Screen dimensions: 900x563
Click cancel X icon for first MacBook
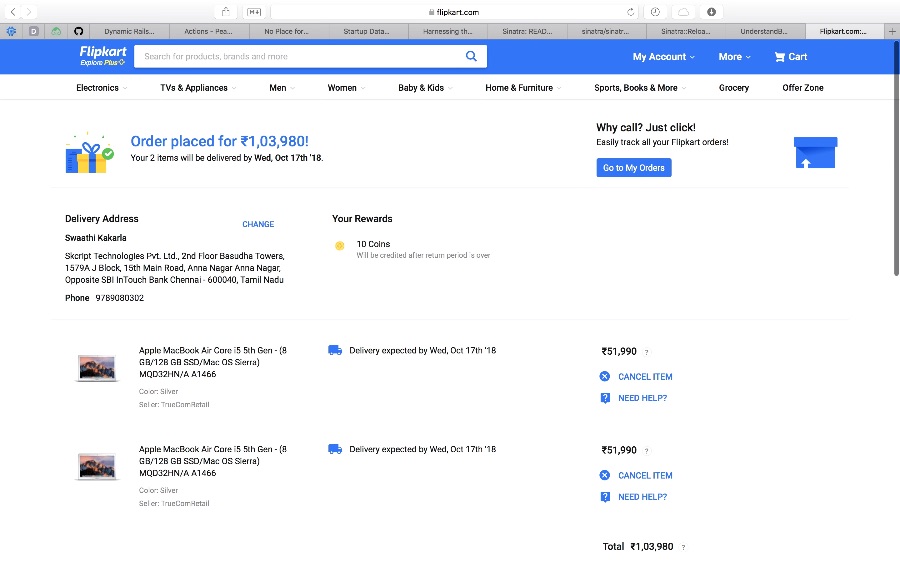click(604, 376)
